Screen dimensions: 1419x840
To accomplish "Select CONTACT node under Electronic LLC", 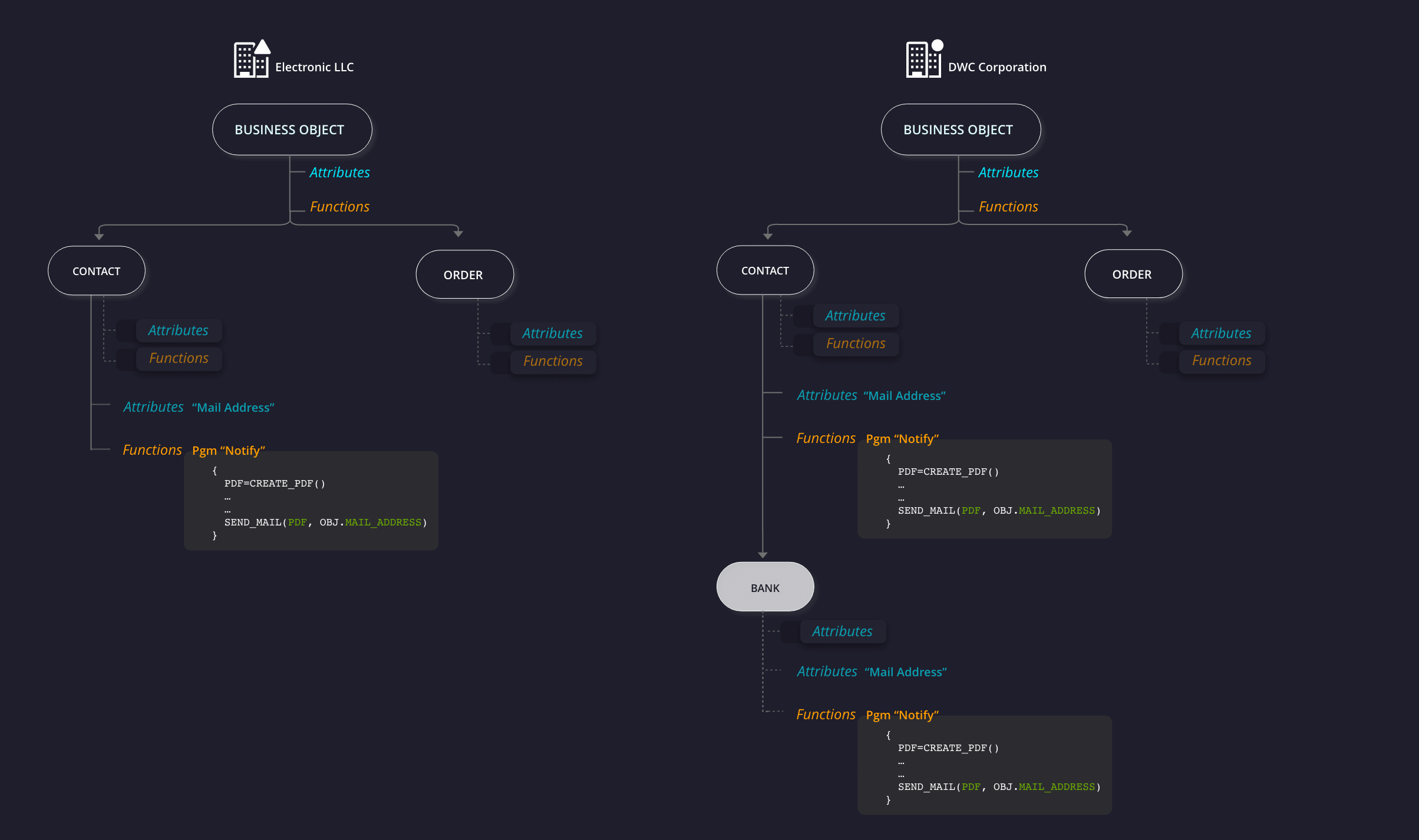I will click(x=97, y=271).
